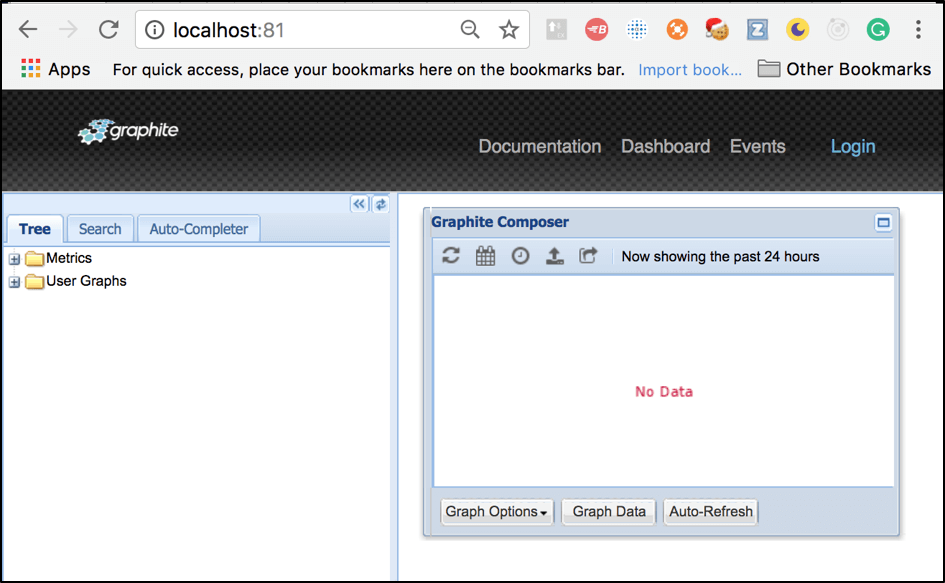Click the red B extension icon
945x583 pixels.
pos(597,29)
